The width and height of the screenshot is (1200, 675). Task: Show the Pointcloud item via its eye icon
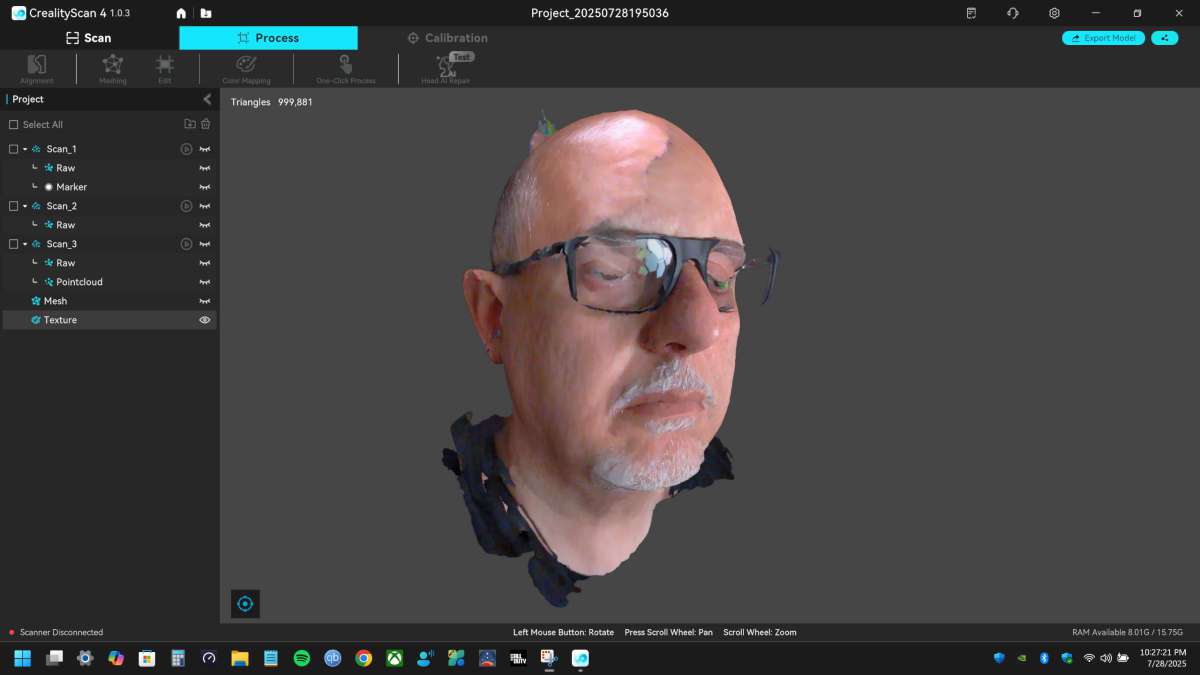pyautogui.click(x=205, y=282)
